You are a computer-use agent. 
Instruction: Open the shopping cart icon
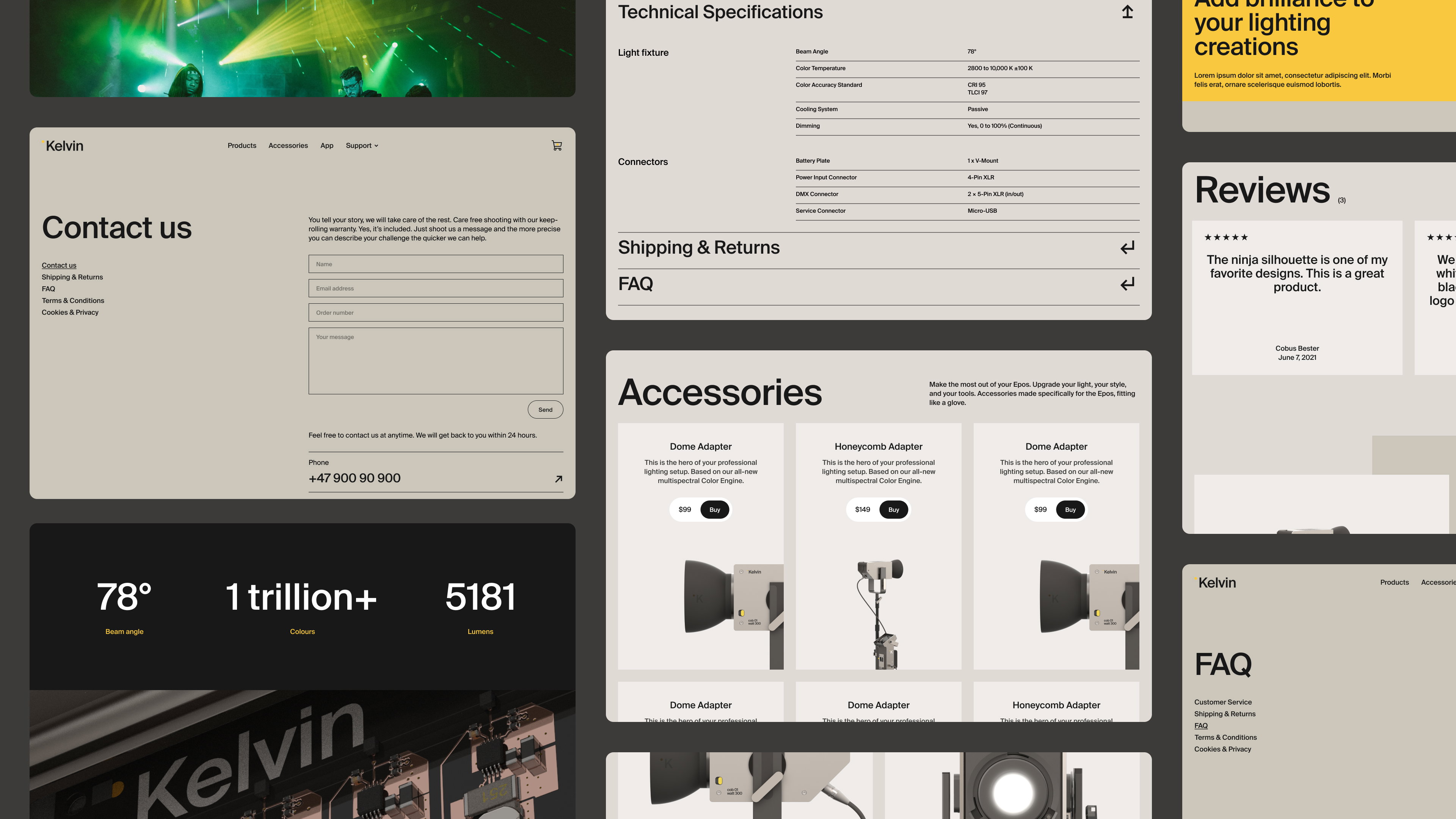pos(557,146)
